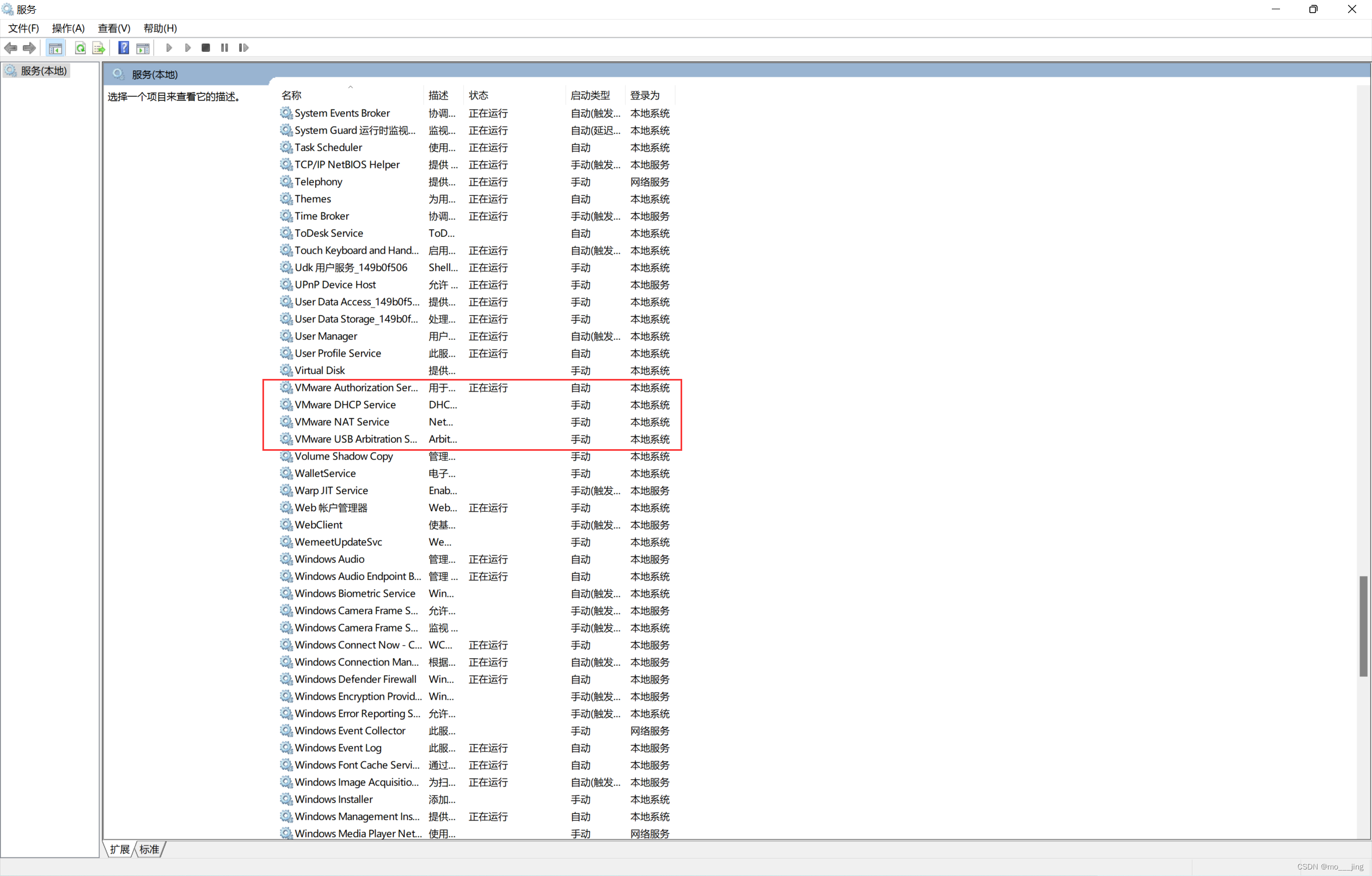Click the Forward arrow in toolbar
1372x876 pixels.
29,48
